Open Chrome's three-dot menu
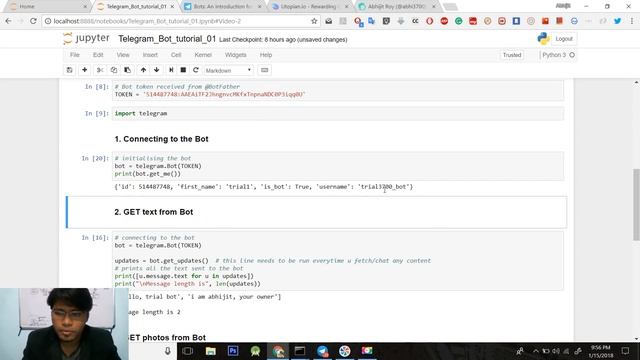Viewport: 640px width, 360px height. coord(632,21)
